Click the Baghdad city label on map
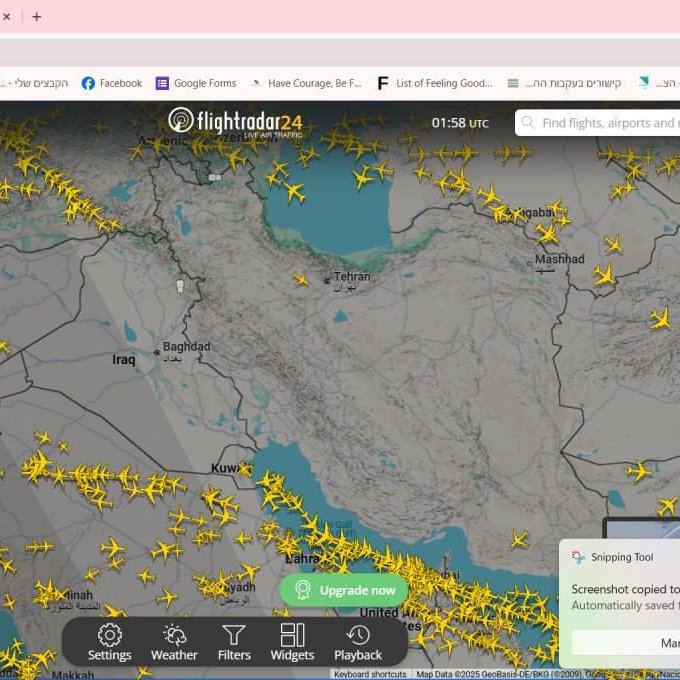 click(x=187, y=347)
